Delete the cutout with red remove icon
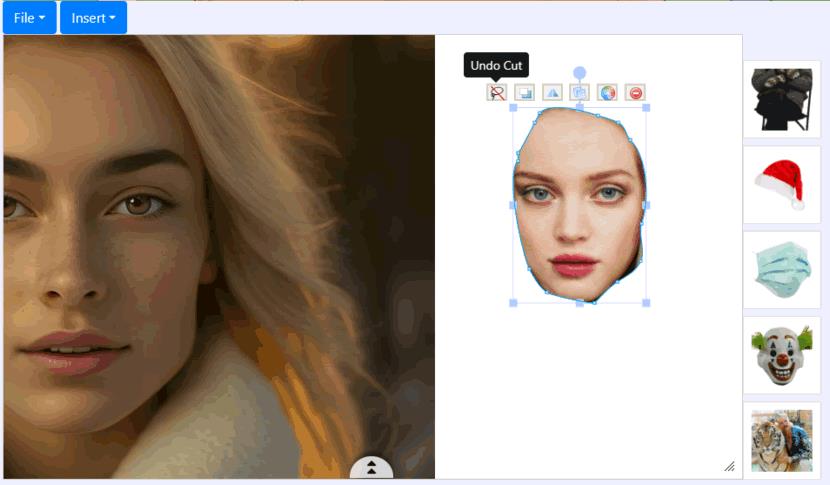Image resolution: width=830 pixels, height=485 pixels. pos(636,93)
